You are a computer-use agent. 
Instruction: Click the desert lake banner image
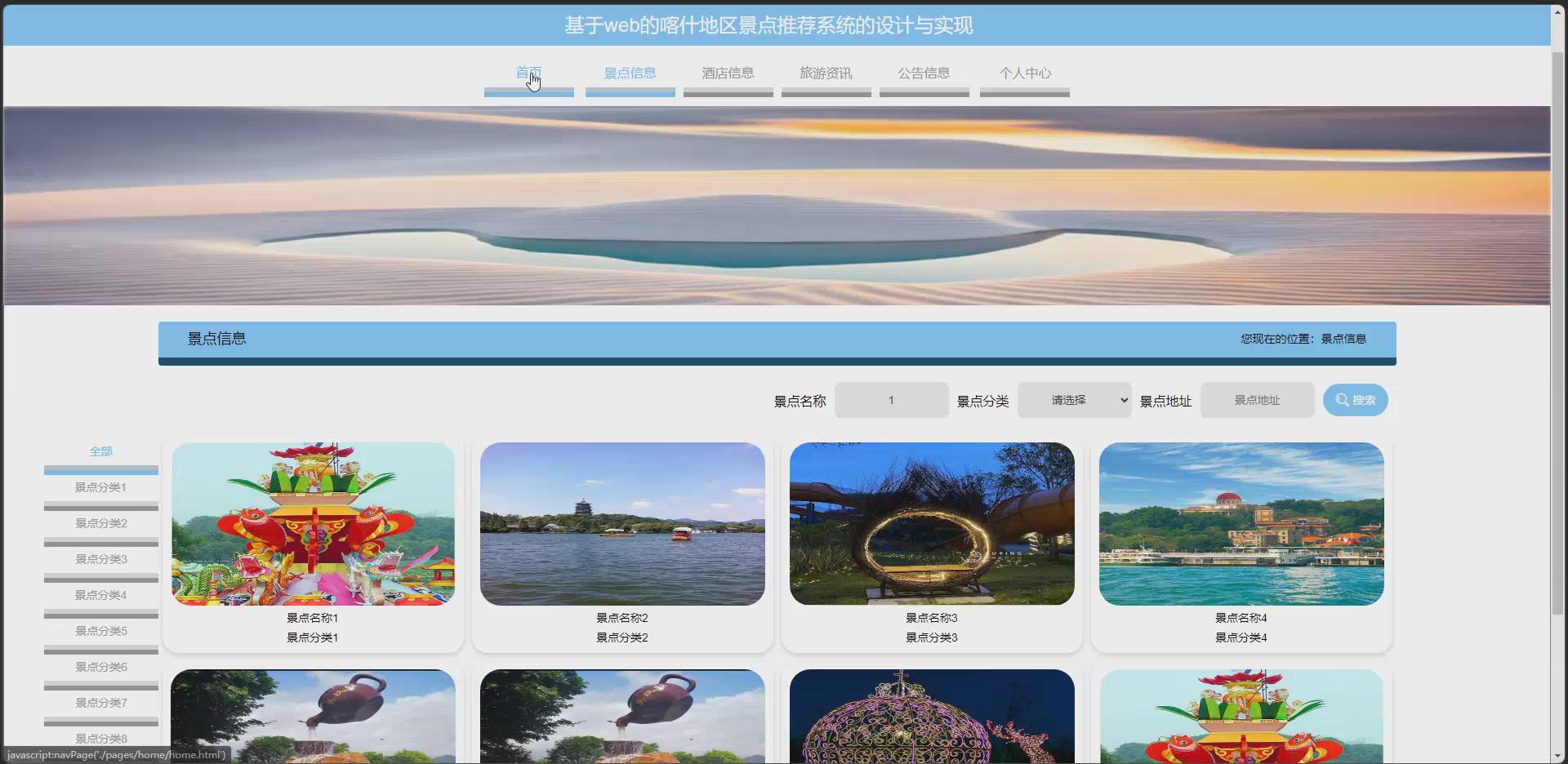point(777,206)
